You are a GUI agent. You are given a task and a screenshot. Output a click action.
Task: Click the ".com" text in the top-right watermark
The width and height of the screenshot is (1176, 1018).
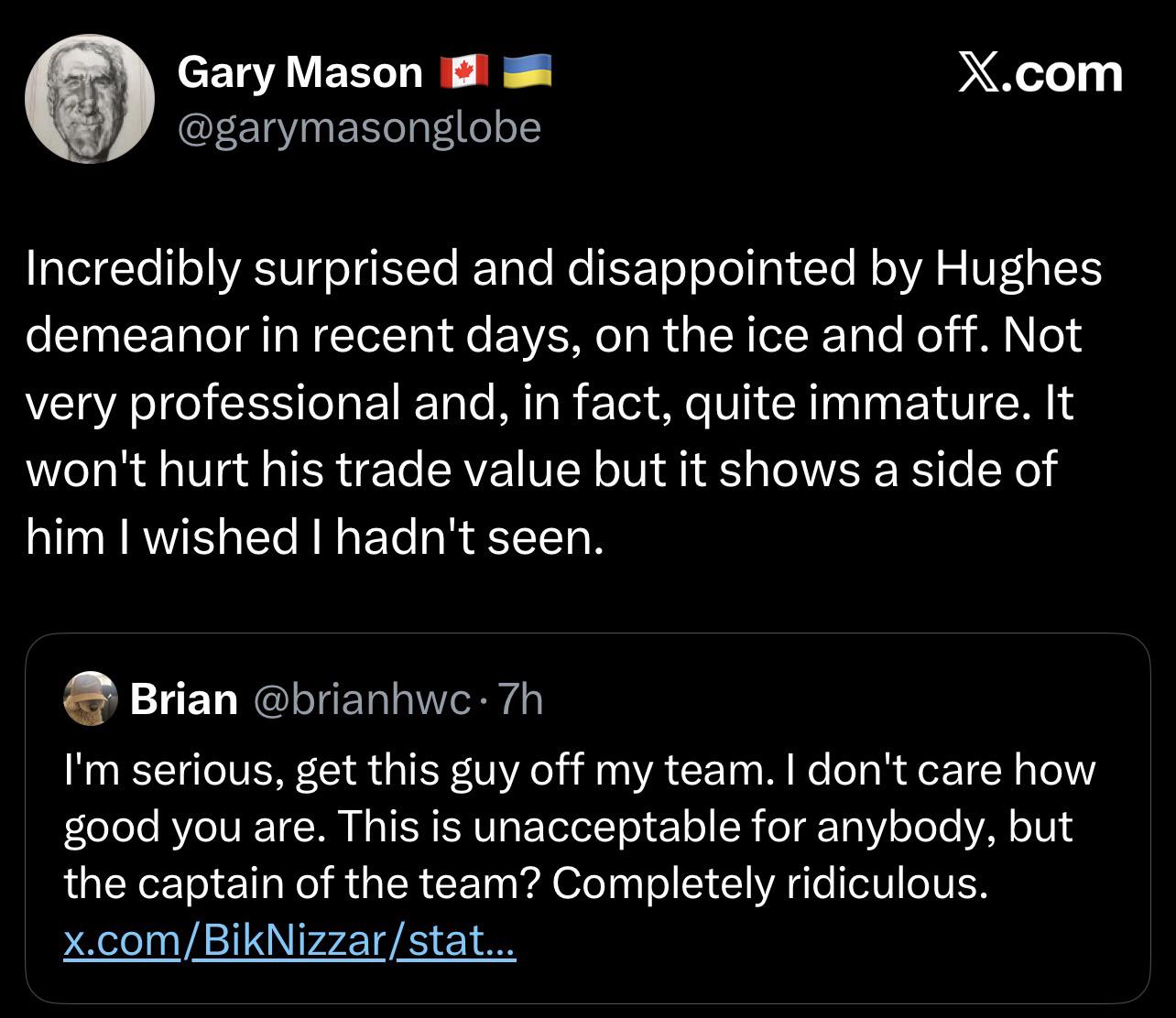(1062, 73)
